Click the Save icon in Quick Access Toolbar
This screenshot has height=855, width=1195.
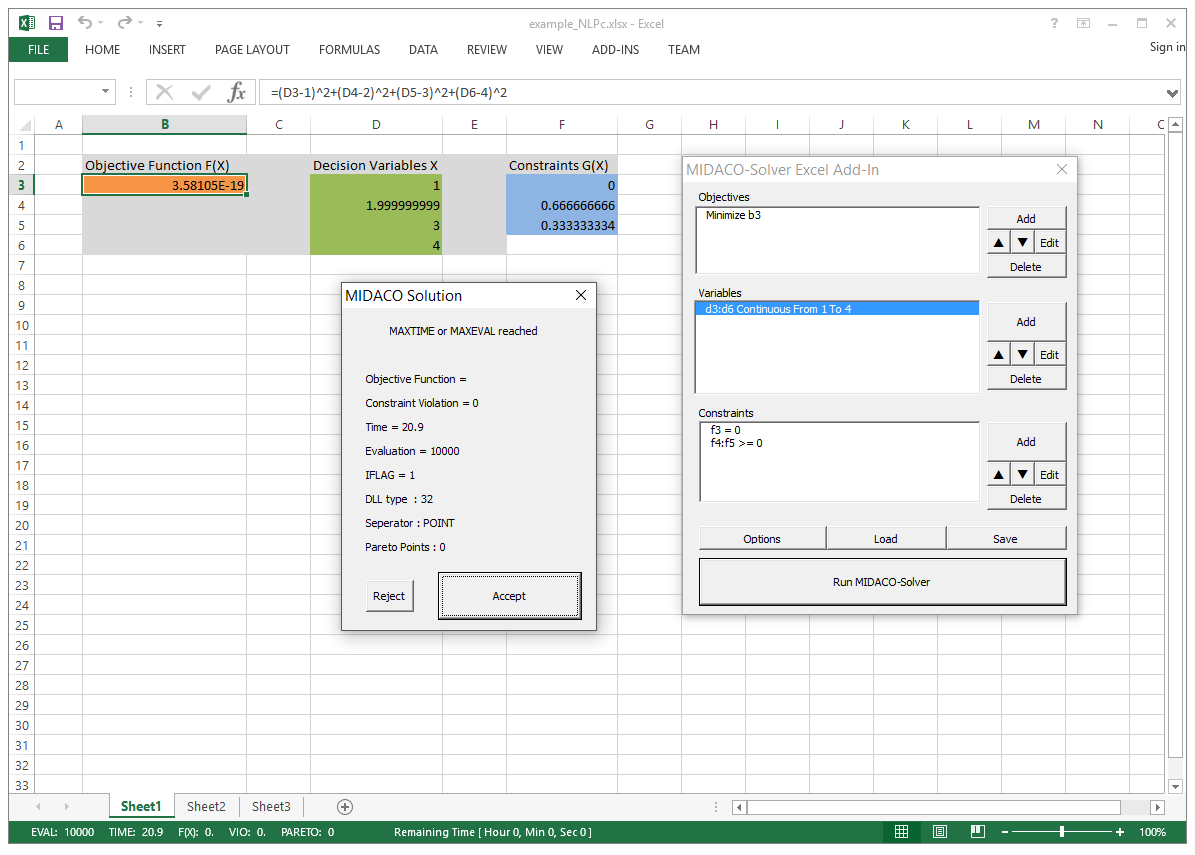pyautogui.click(x=56, y=24)
